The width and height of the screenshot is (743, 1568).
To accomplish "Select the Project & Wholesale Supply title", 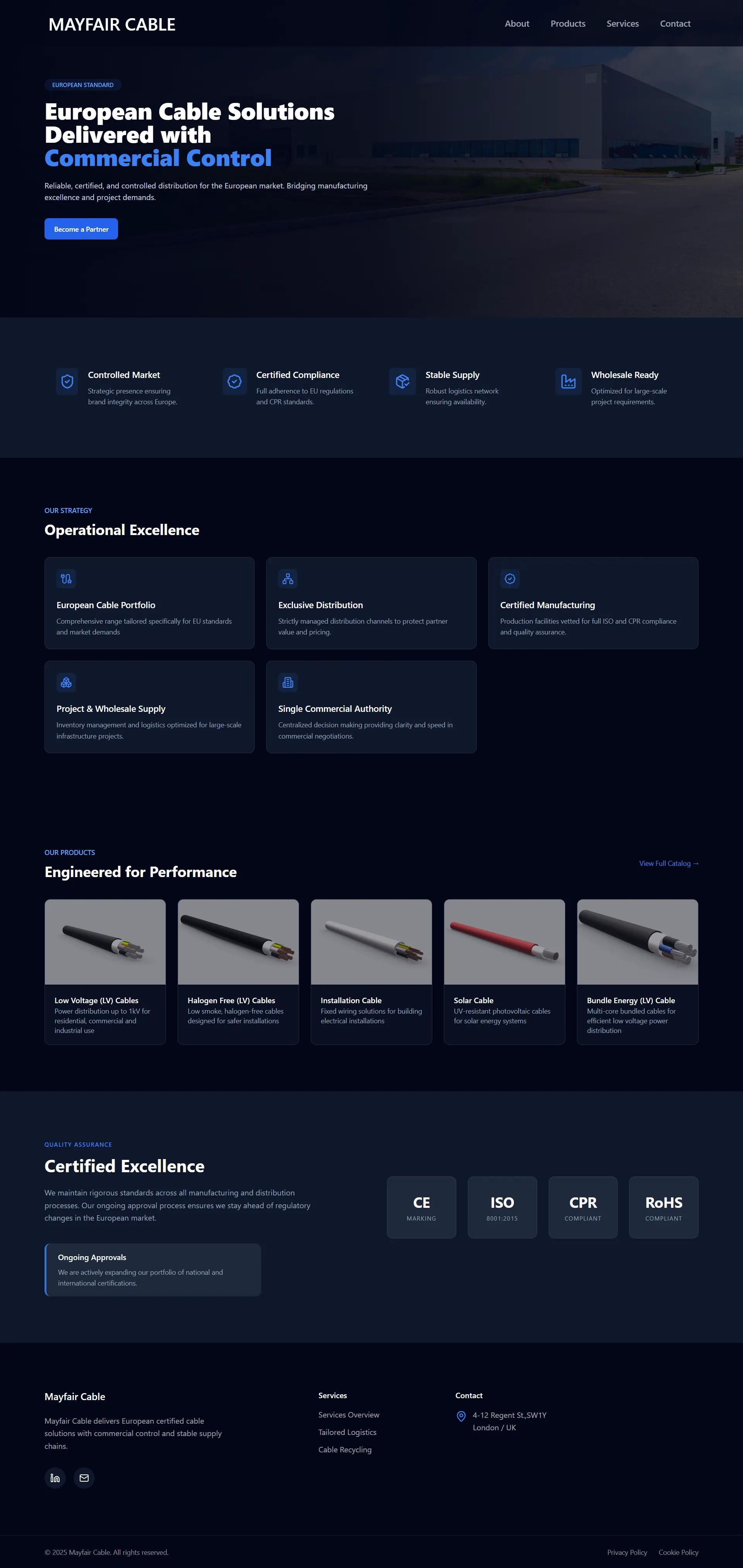I will click(x=111, y=708).
